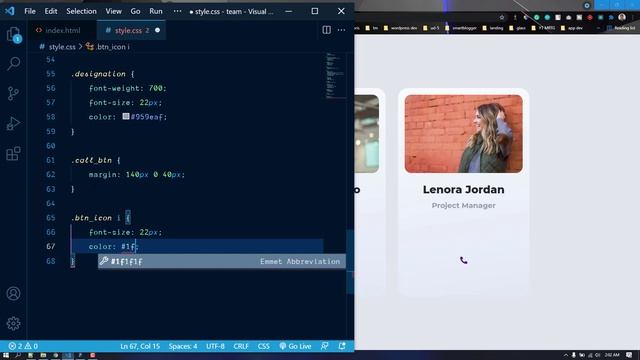Open the Accounts menu icon

point(13,293)
